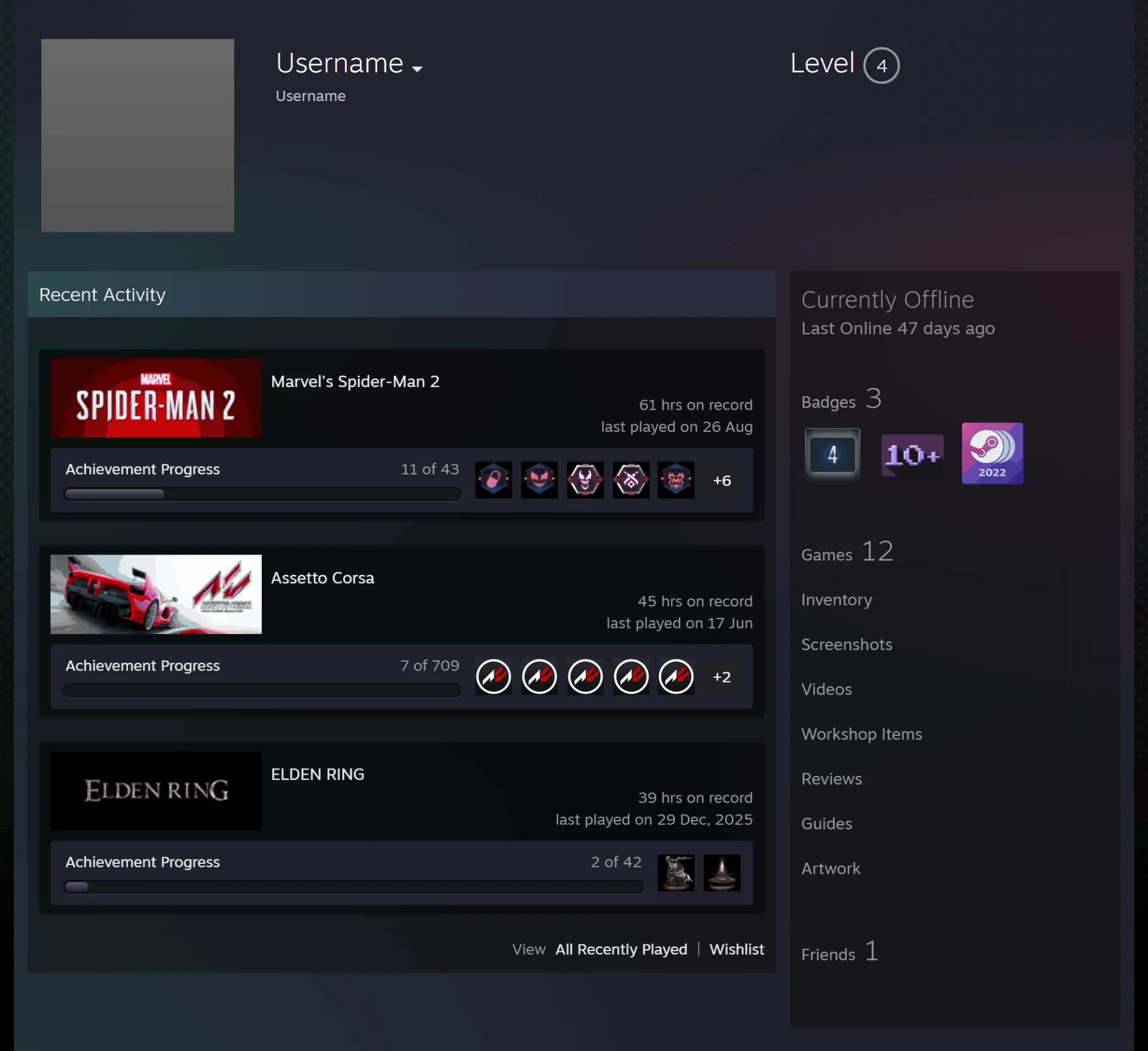
Task: Open Inventory in the sidebar
Action: (x=836, y=599)
